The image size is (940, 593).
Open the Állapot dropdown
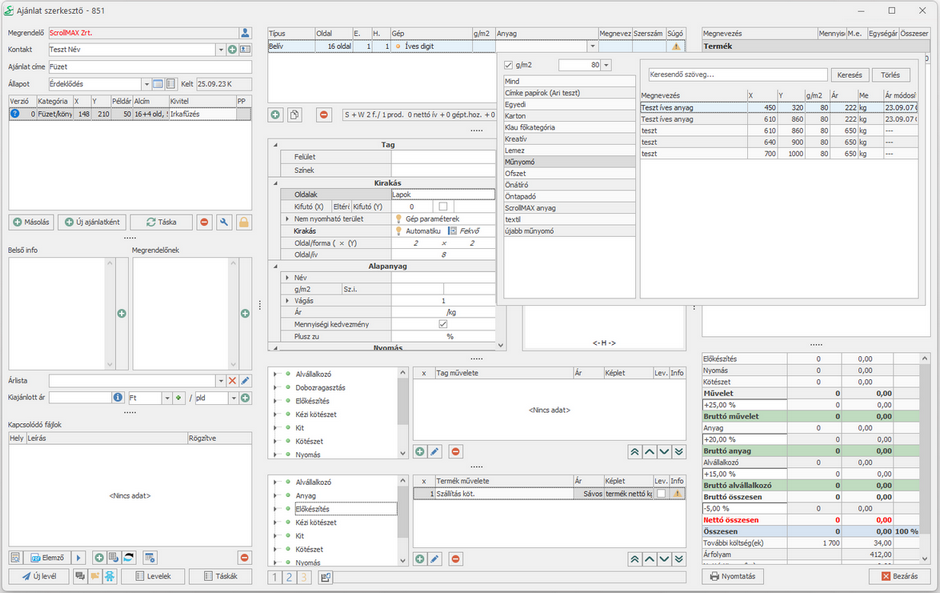pyautogui.click(x=145, y=84)
